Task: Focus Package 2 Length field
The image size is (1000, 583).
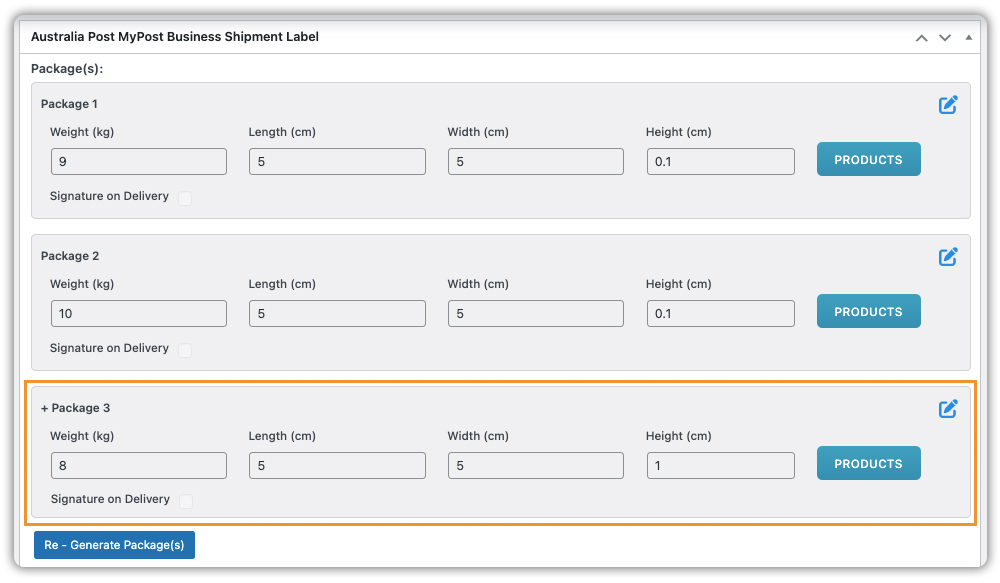Action: click(337, 313)
